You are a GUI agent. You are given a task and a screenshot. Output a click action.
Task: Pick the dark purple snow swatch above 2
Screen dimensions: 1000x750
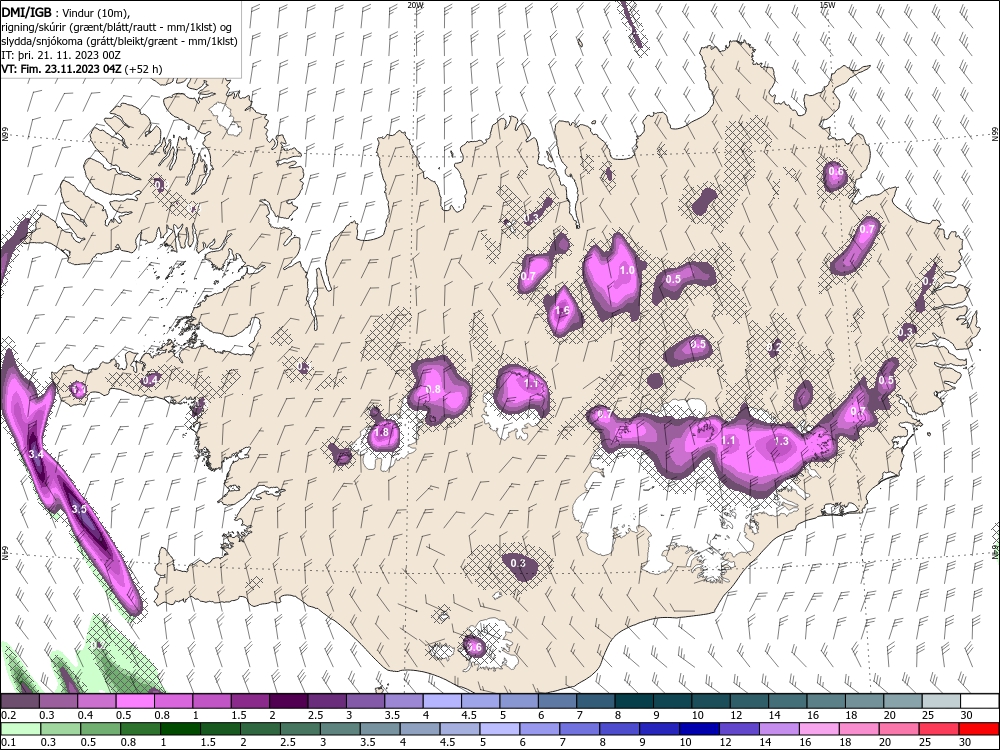[x=288, y=702]
